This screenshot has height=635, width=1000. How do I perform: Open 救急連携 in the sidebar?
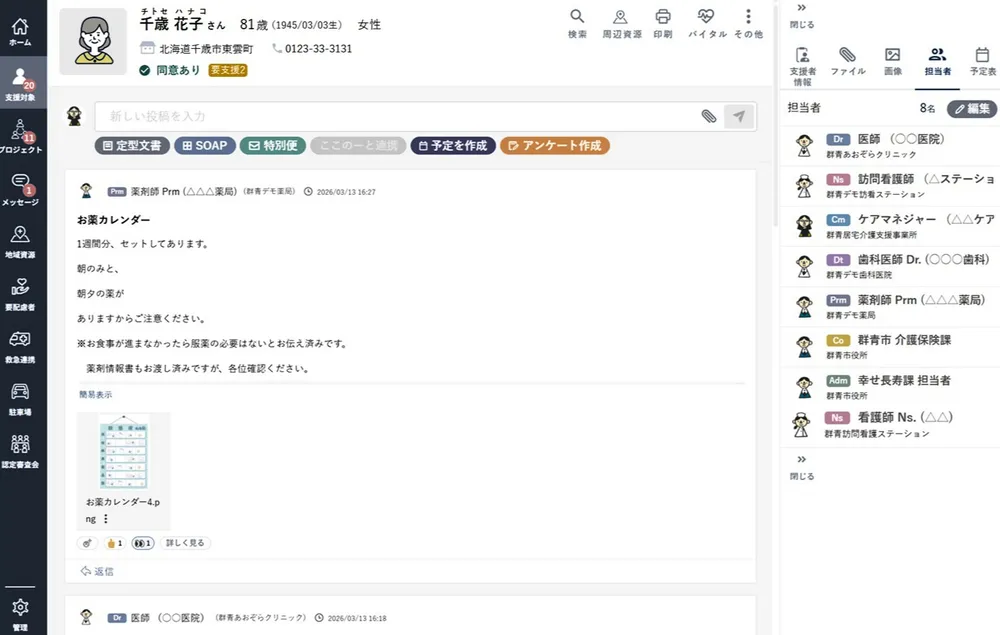click(x=20, y=346)
